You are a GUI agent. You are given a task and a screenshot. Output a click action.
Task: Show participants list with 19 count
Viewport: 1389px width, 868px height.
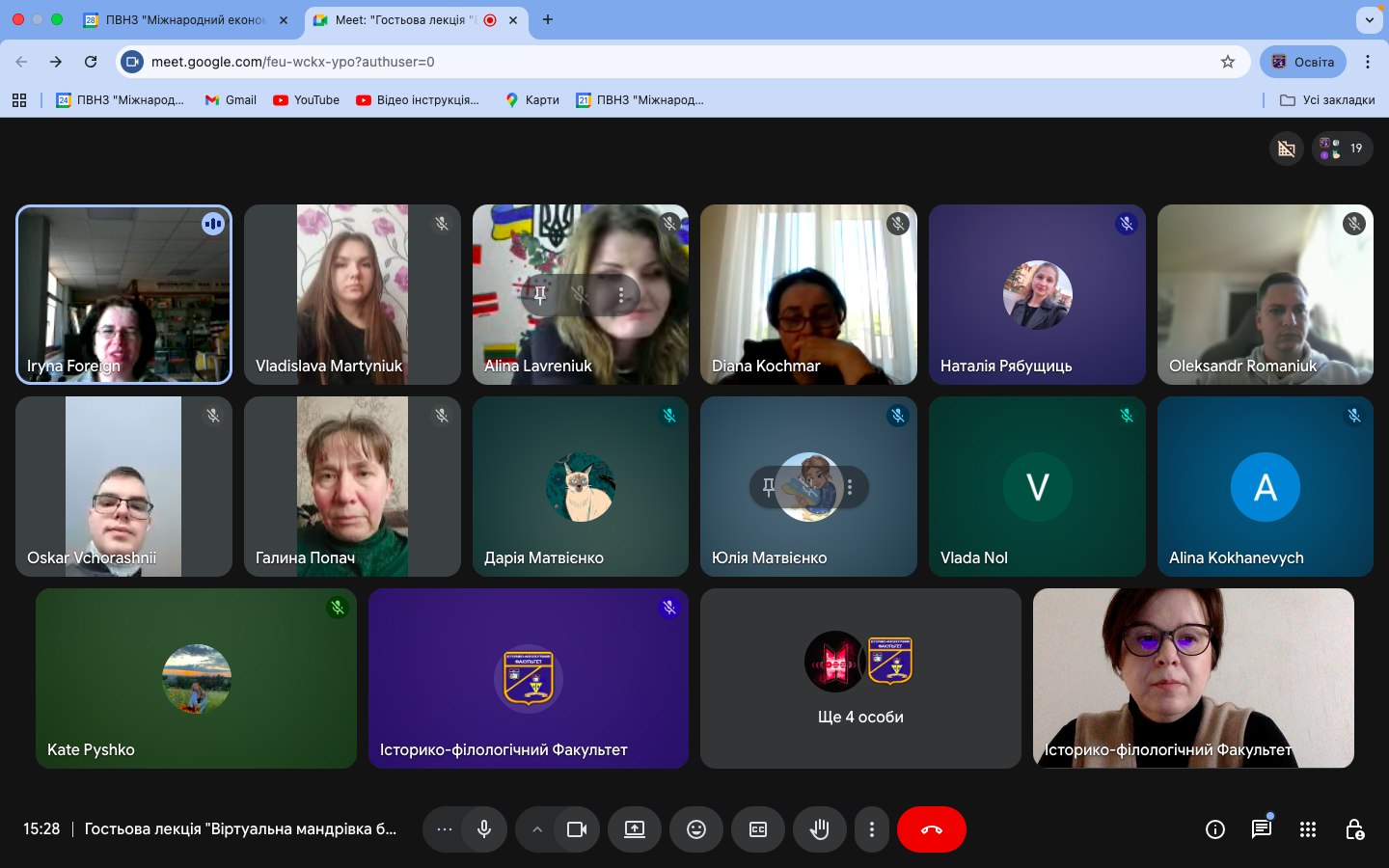(1342, 149)
